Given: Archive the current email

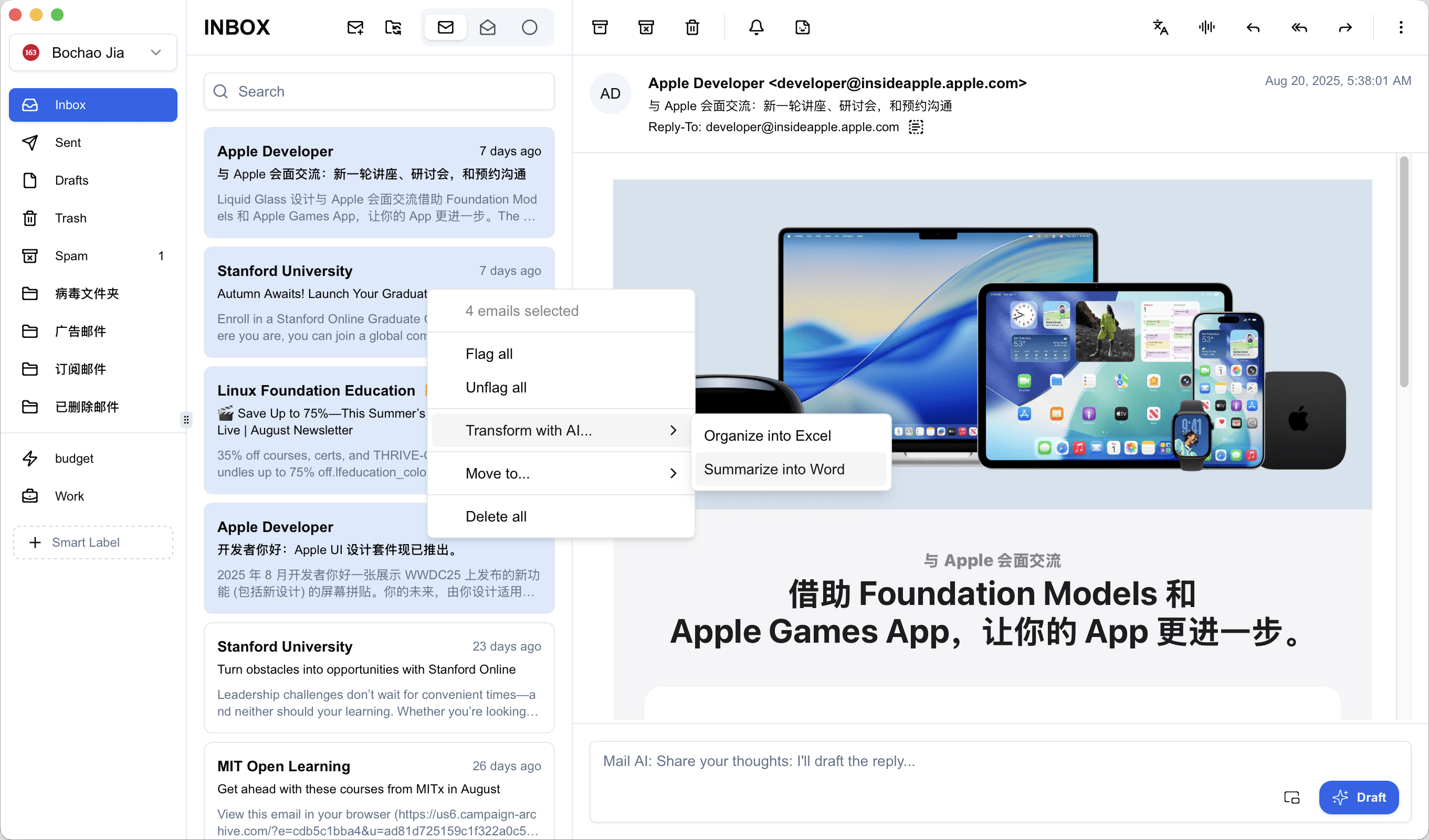Looking at the screenshot, I should click(x=600, y=27).
